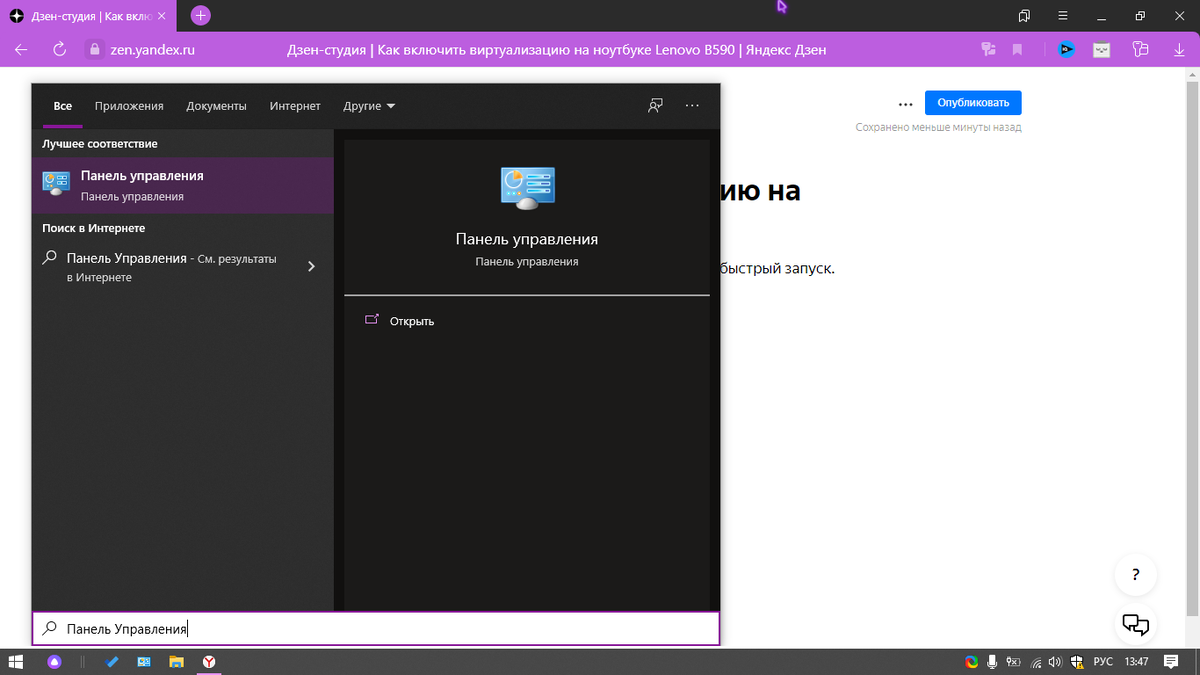Open the volume speaker tray icon

click(x=1054, y=661)
